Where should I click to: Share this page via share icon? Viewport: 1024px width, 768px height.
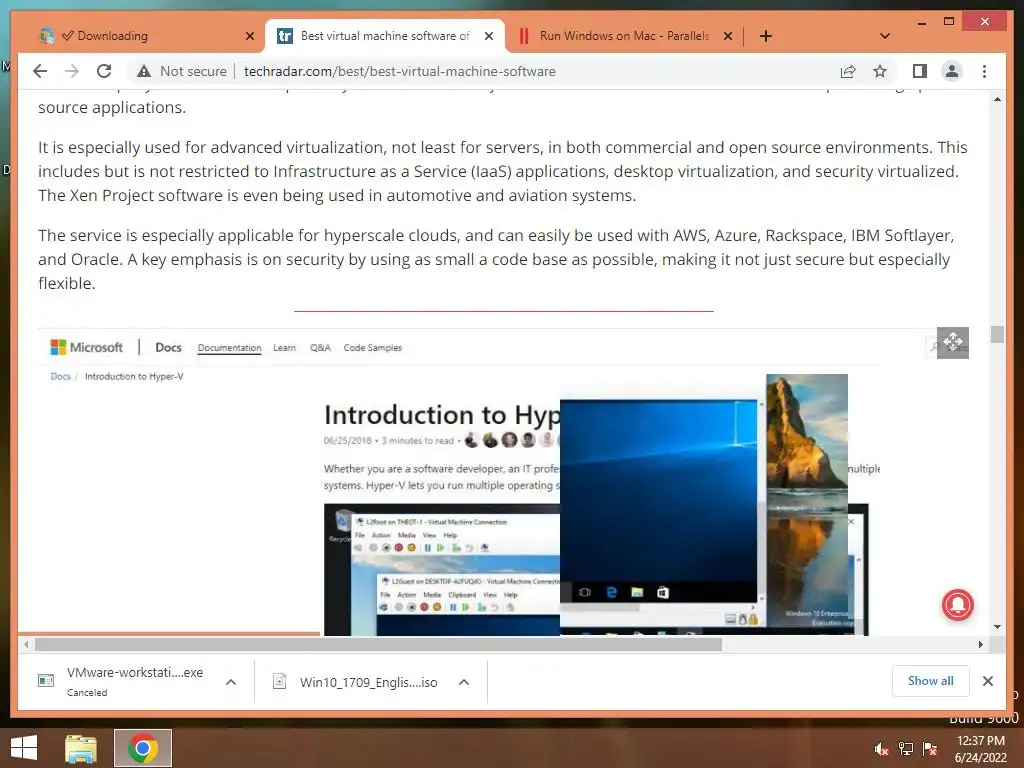tap(848, 71)
